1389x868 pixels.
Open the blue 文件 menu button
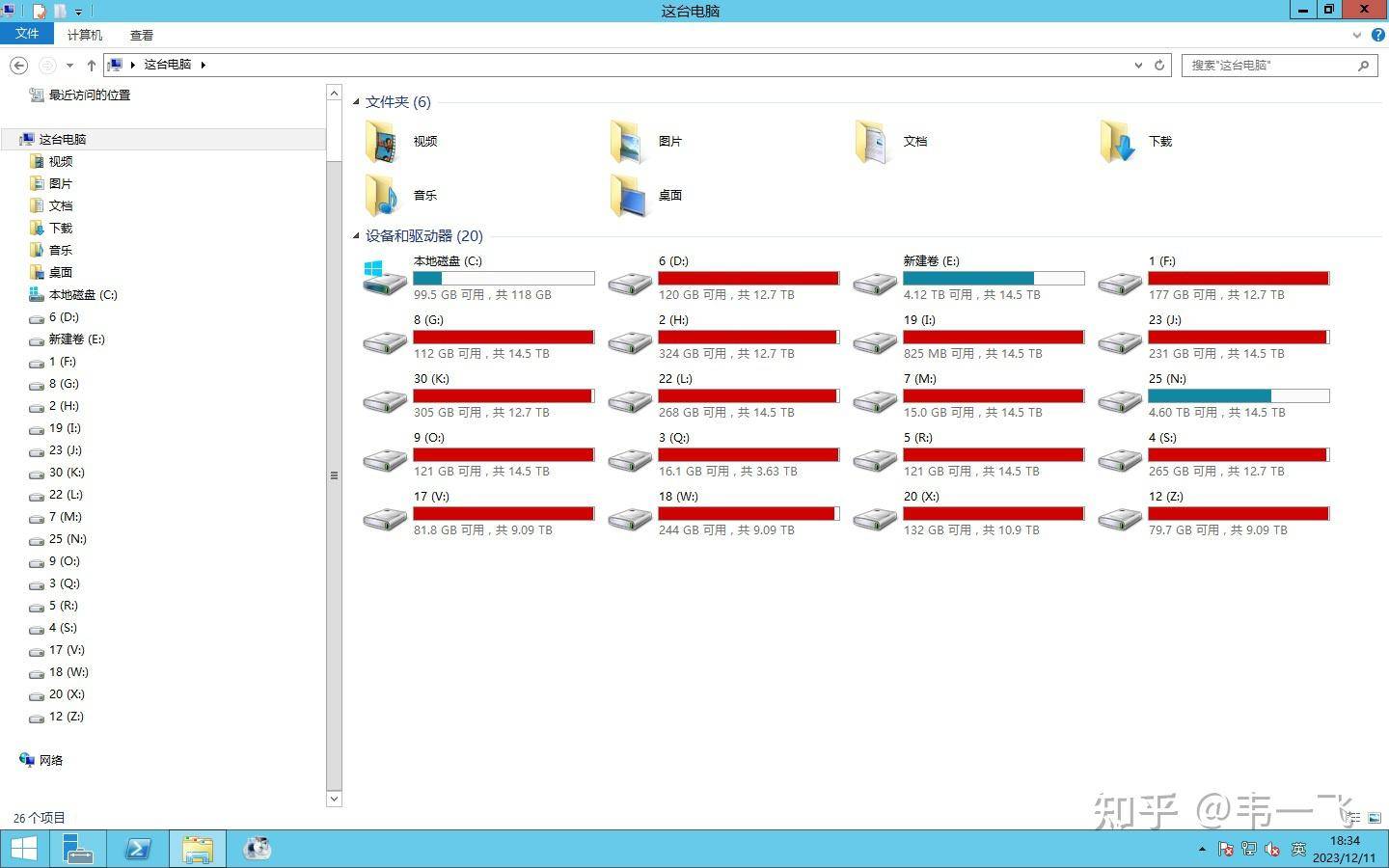point(27,34)
